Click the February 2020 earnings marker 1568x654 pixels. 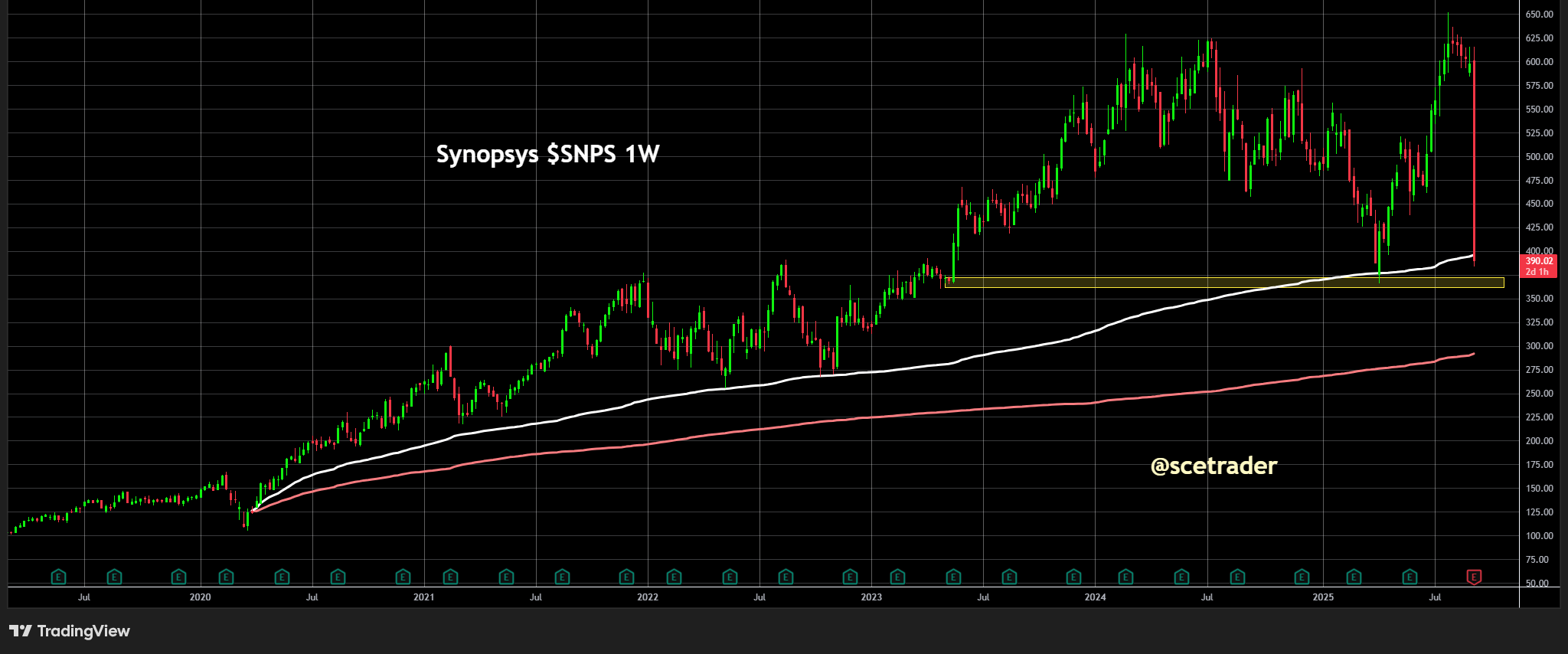226,577
